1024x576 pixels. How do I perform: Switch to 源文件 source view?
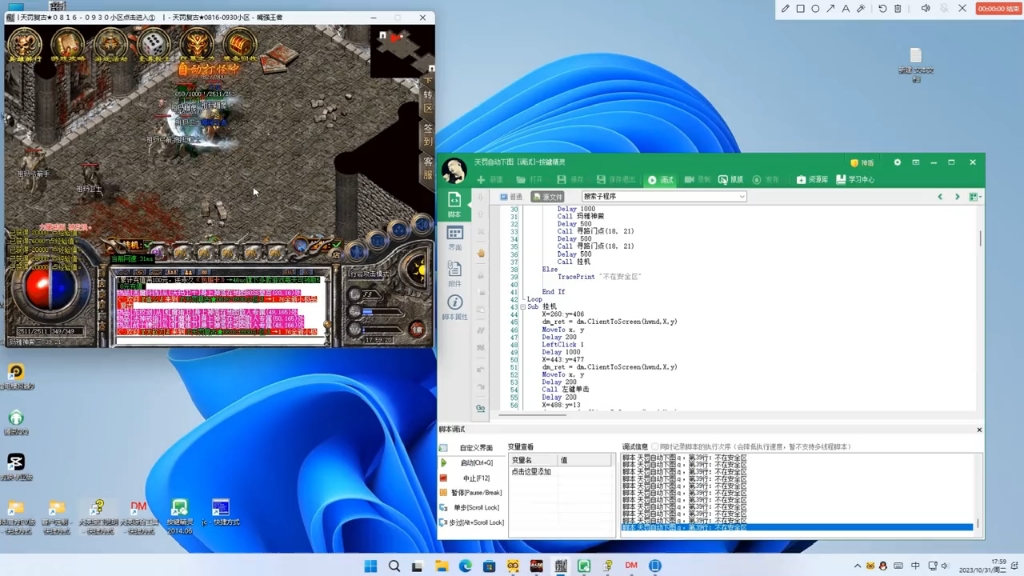point(547,197)
